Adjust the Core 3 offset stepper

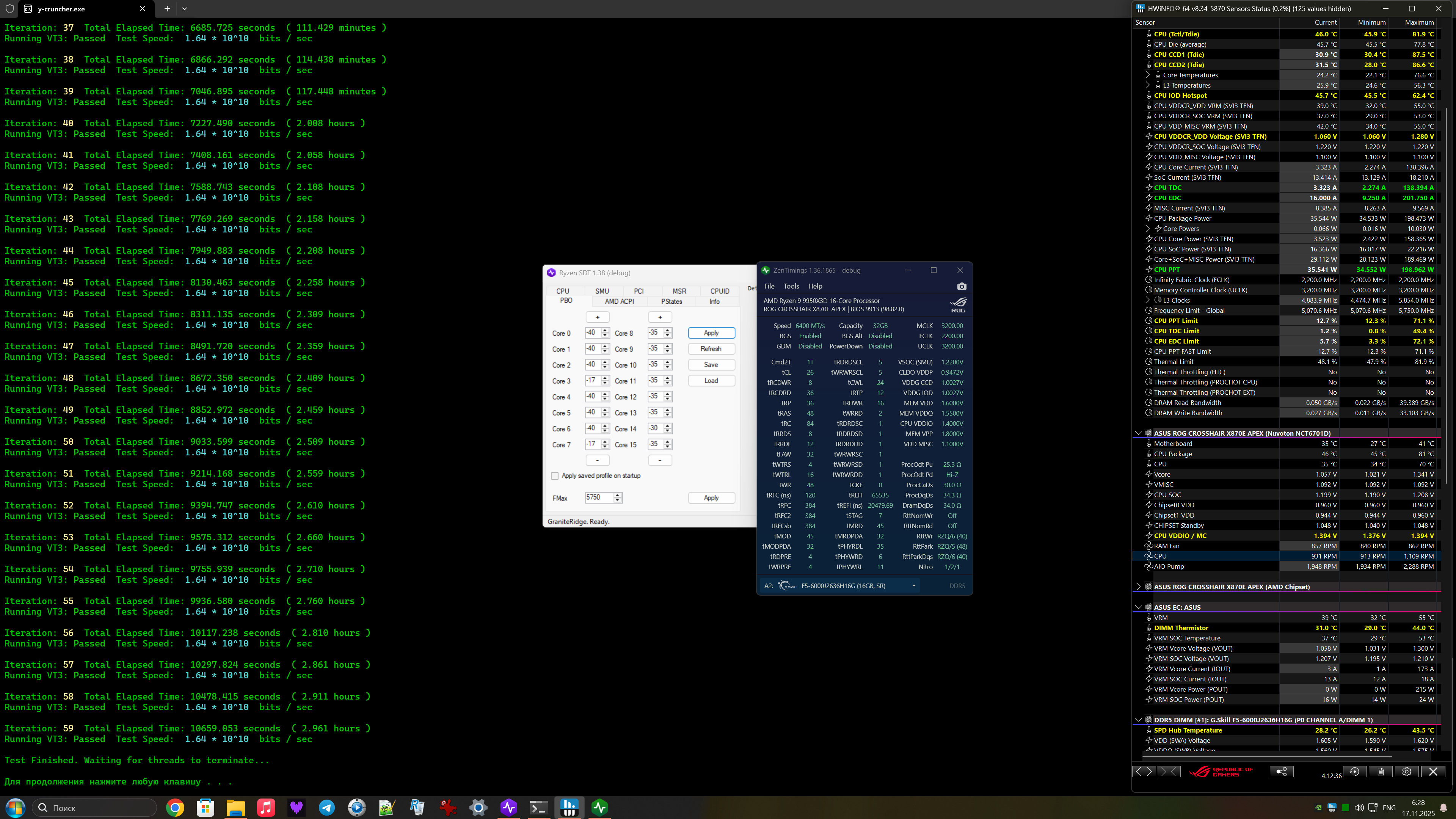pos(606,380)
